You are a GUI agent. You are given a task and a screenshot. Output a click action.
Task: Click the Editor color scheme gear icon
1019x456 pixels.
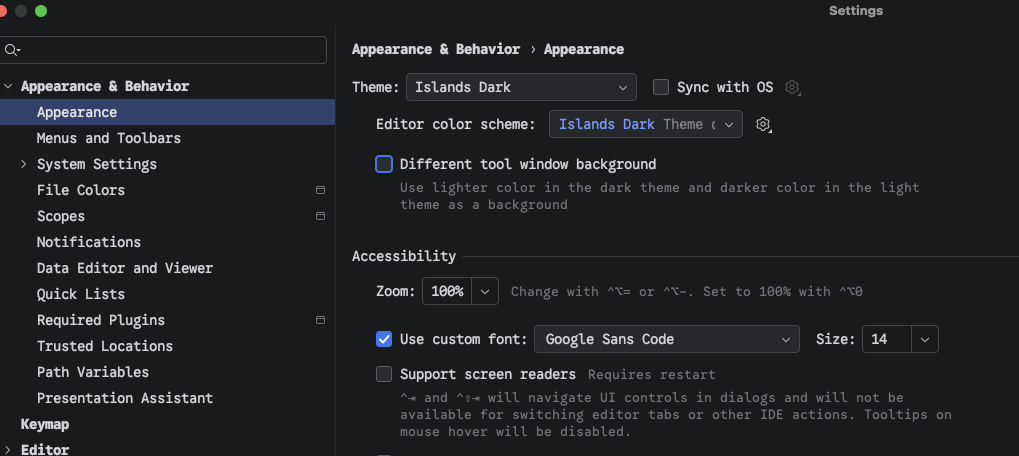click(x=764, y=124)
